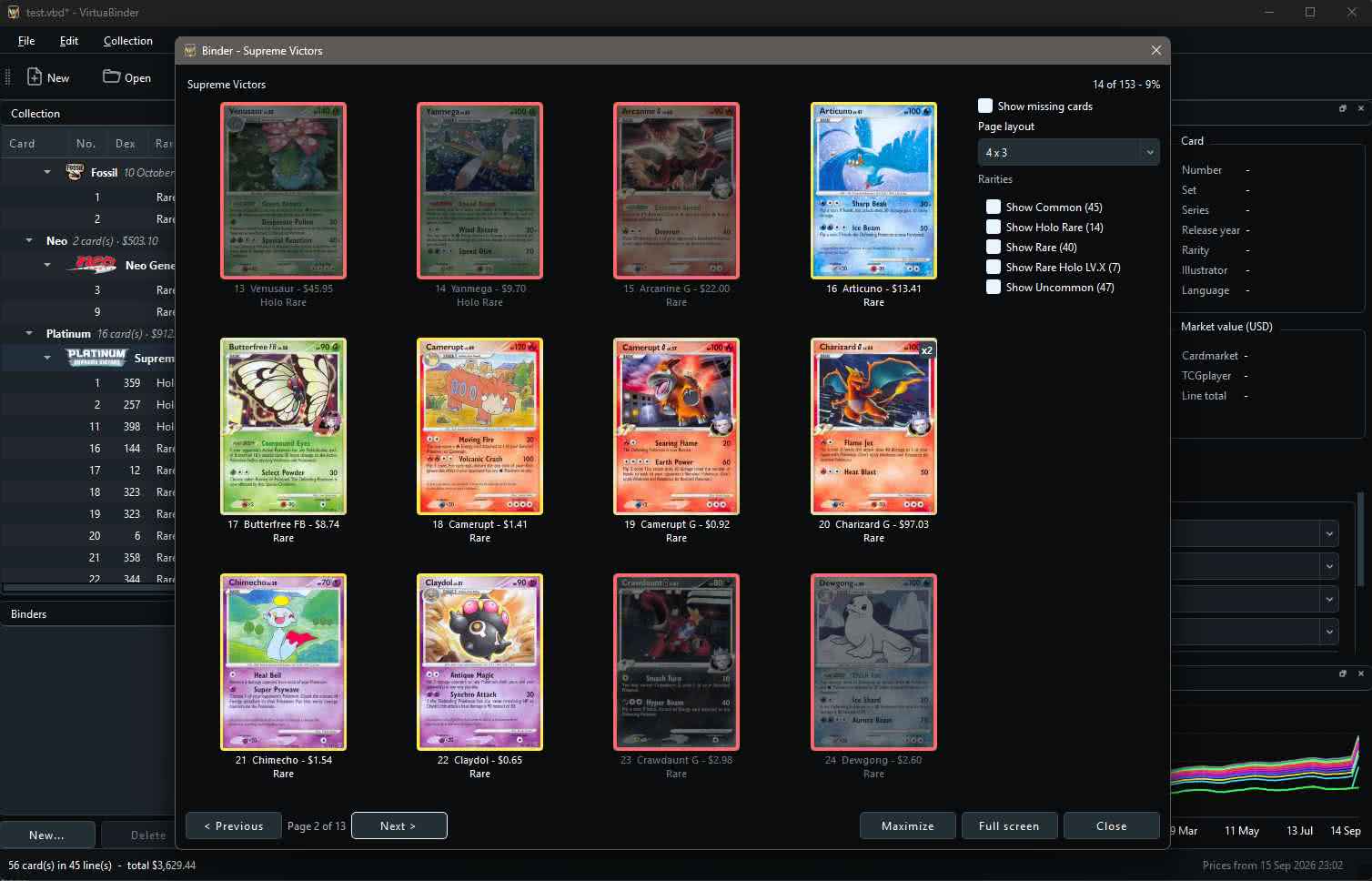The height and width of the screenshot is (881, 1372).
Task: Open the File menu
Action: pyautogui.click(x=26, y=41)
